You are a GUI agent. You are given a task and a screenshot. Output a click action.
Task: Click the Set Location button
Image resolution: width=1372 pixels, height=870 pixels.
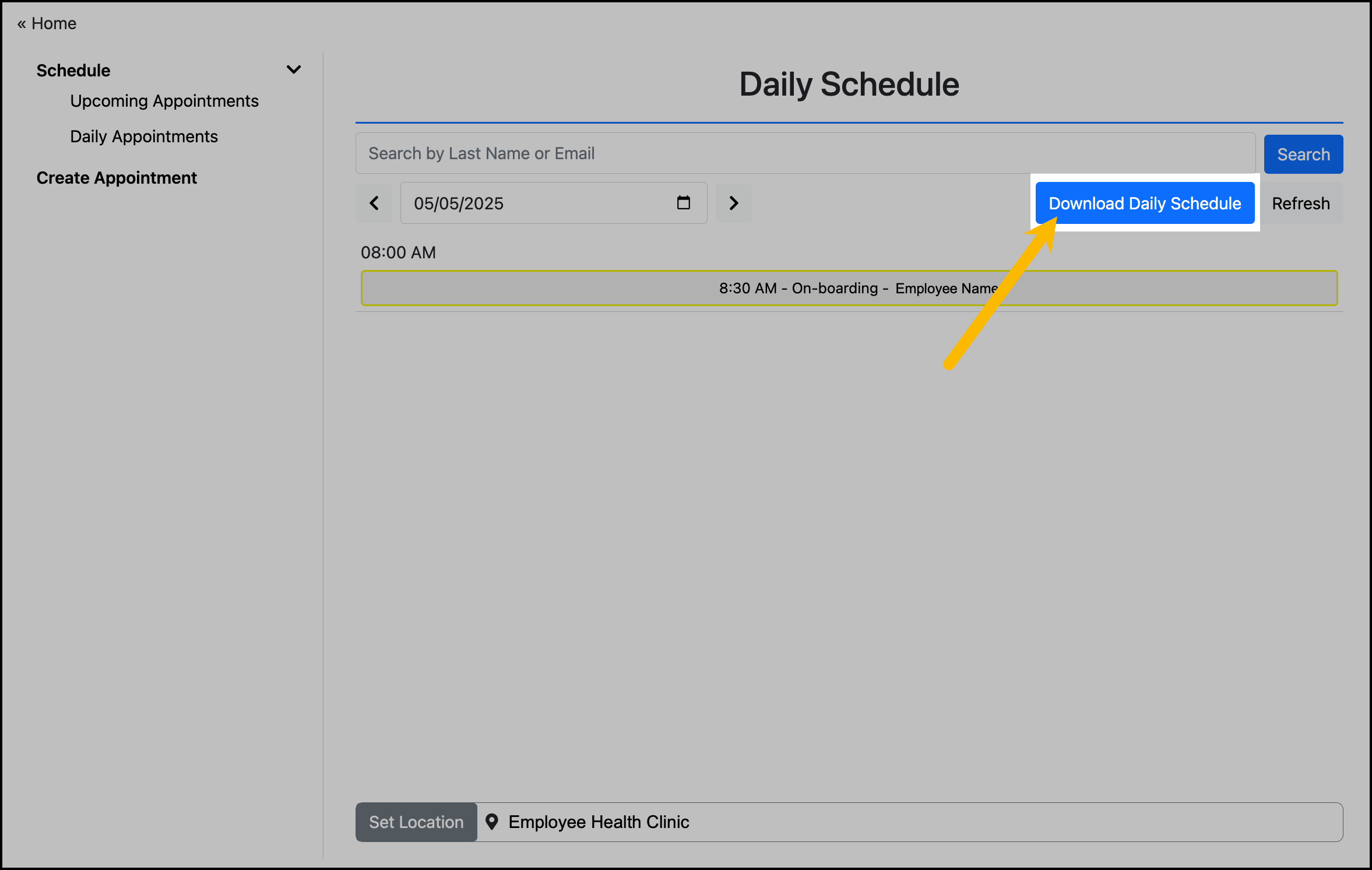click(x=416, y=822)
